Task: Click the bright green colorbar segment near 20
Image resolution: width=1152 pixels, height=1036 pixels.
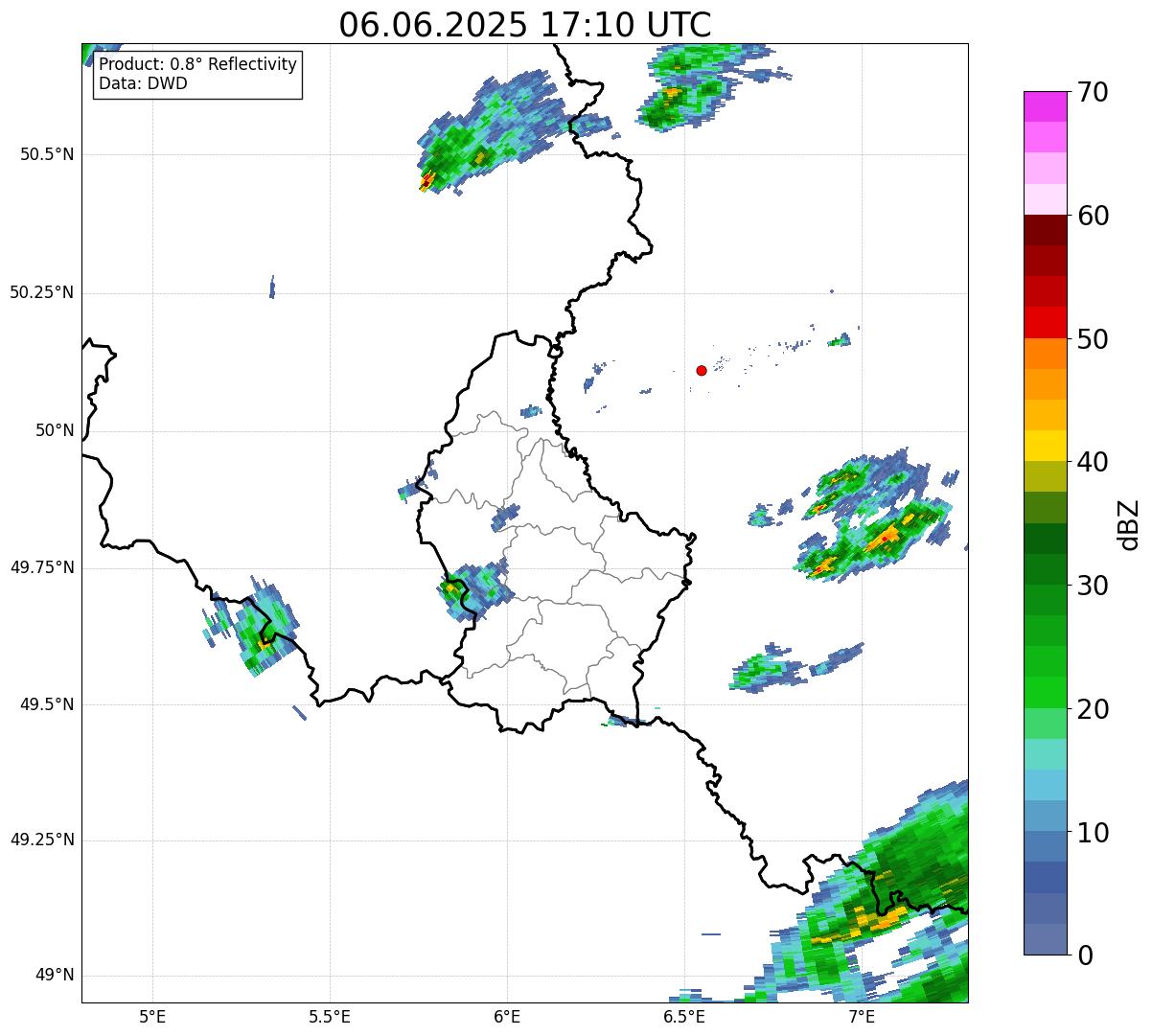Action: click(x=1046, y=693)
